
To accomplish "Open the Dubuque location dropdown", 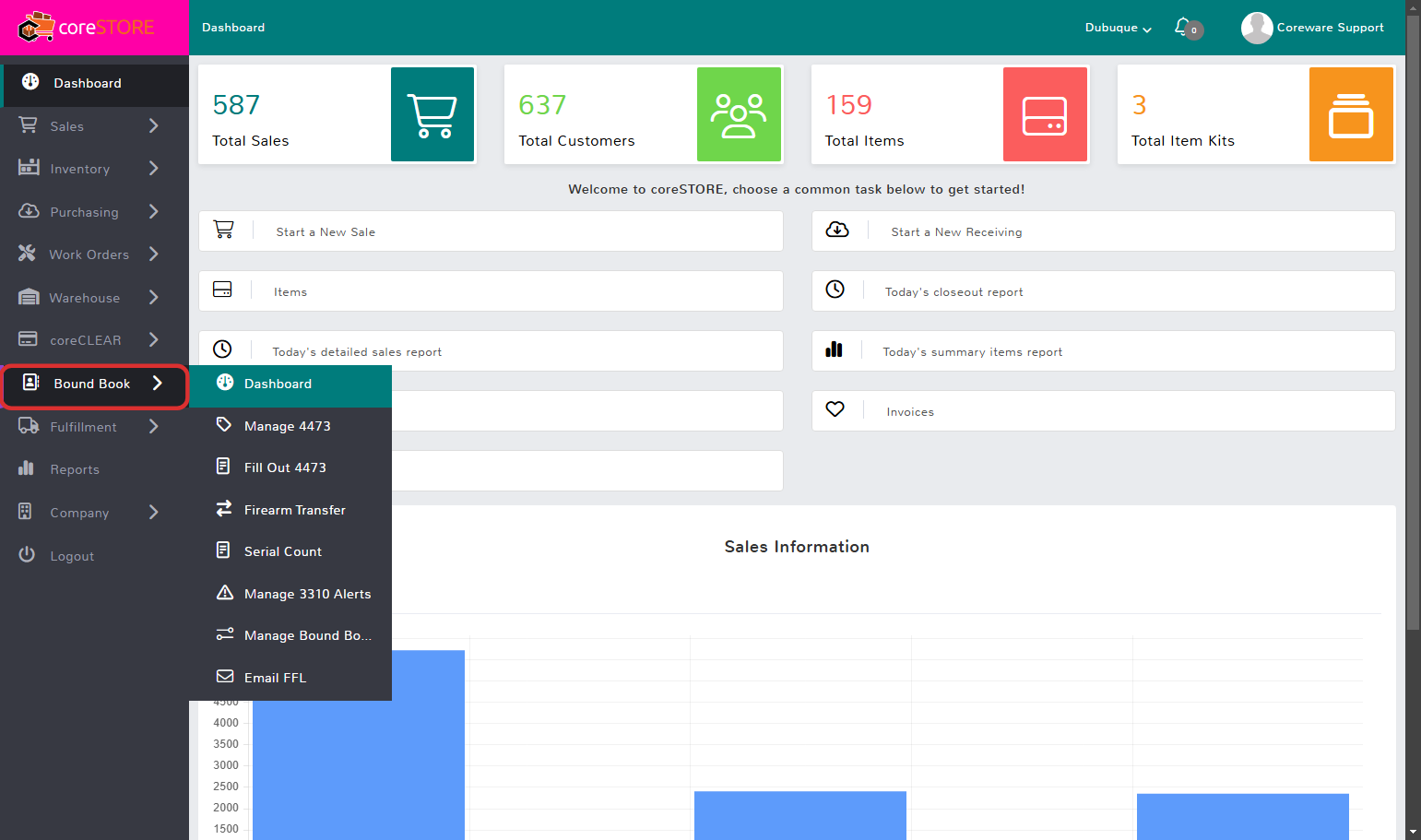I will click(x=1118, y=28).
